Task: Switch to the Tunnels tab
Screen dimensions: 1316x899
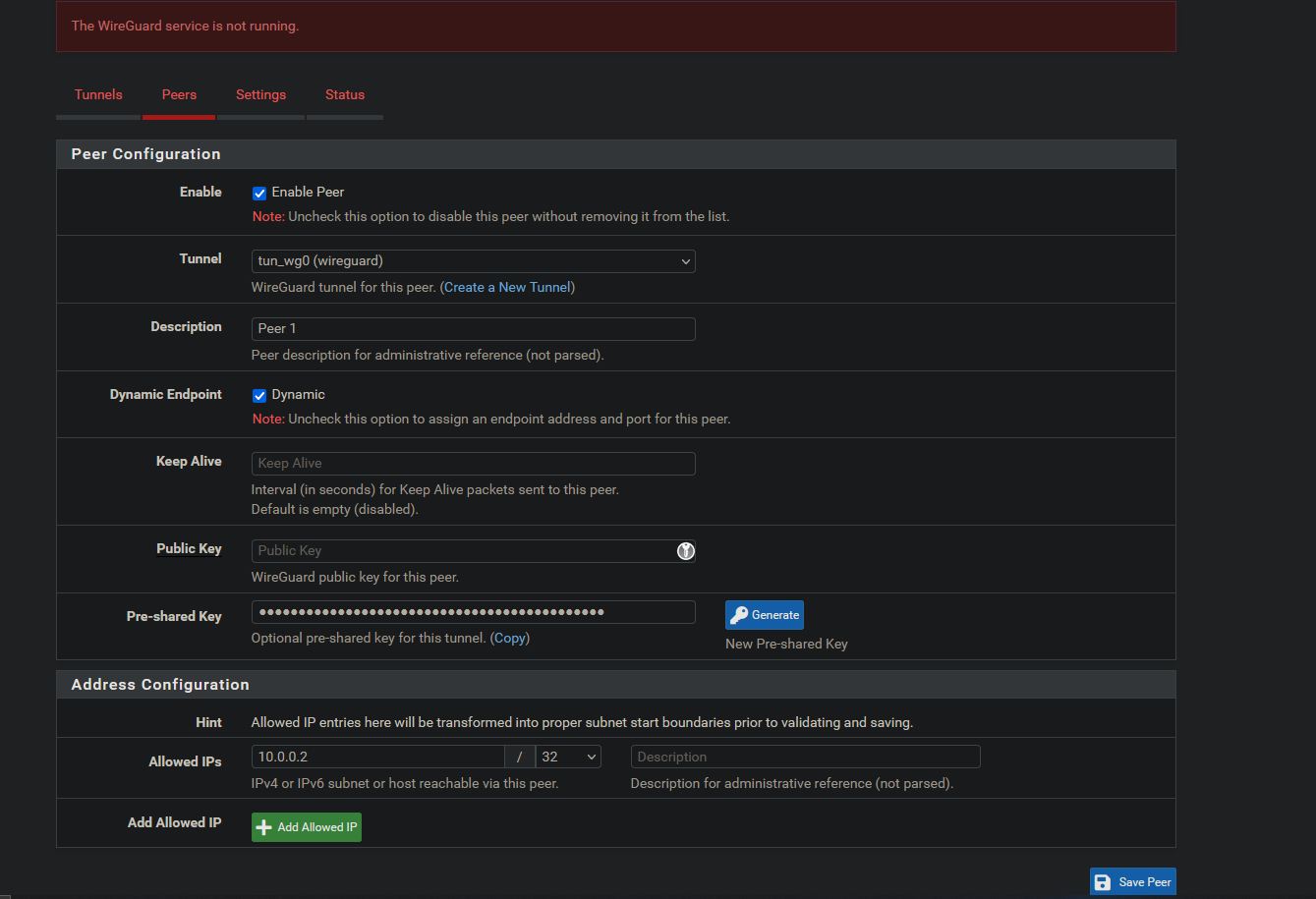Action: click(98, 95)
